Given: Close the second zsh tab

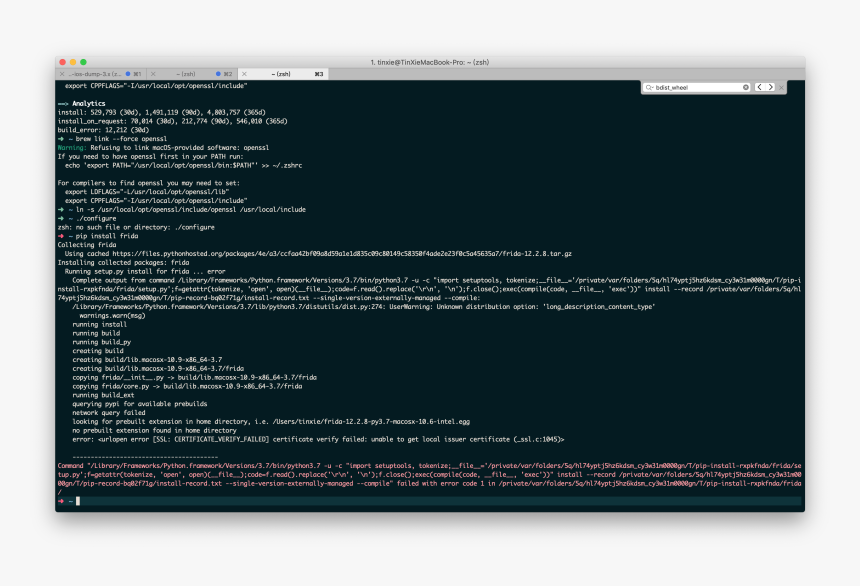Looking at the screenshot, I should click(x=153, y=74).
